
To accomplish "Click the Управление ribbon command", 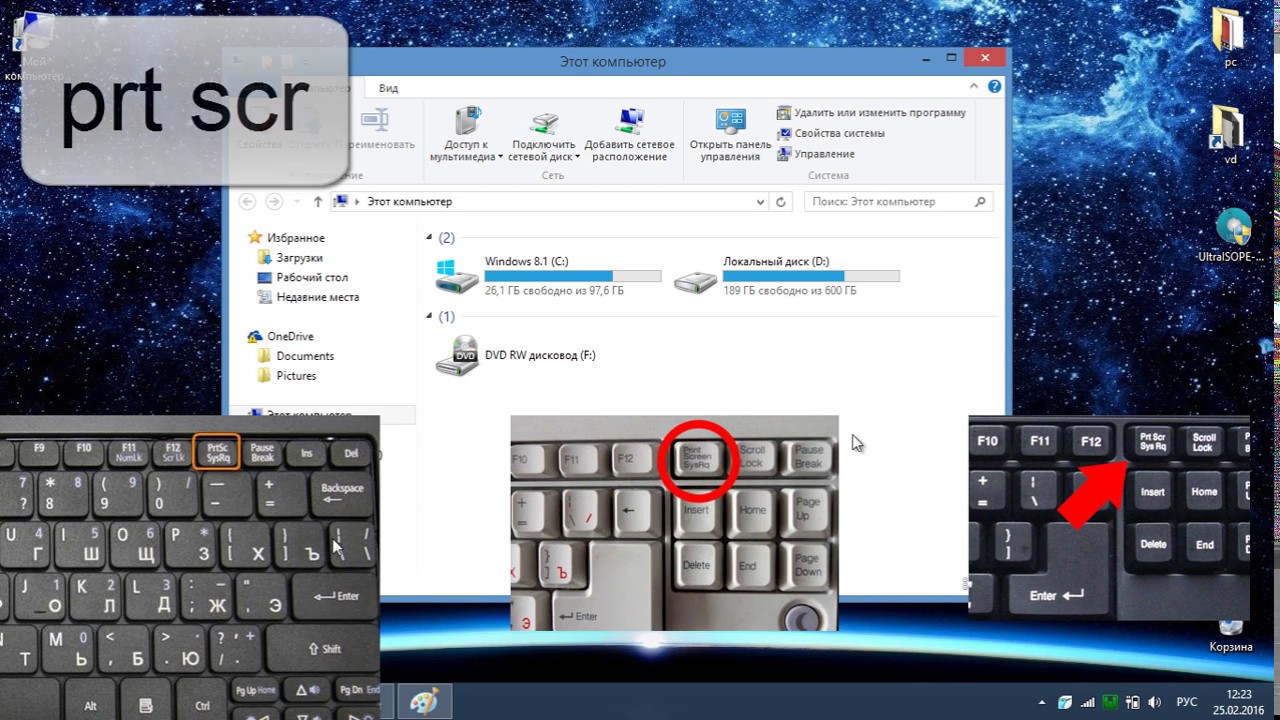I will coord(816,154).
